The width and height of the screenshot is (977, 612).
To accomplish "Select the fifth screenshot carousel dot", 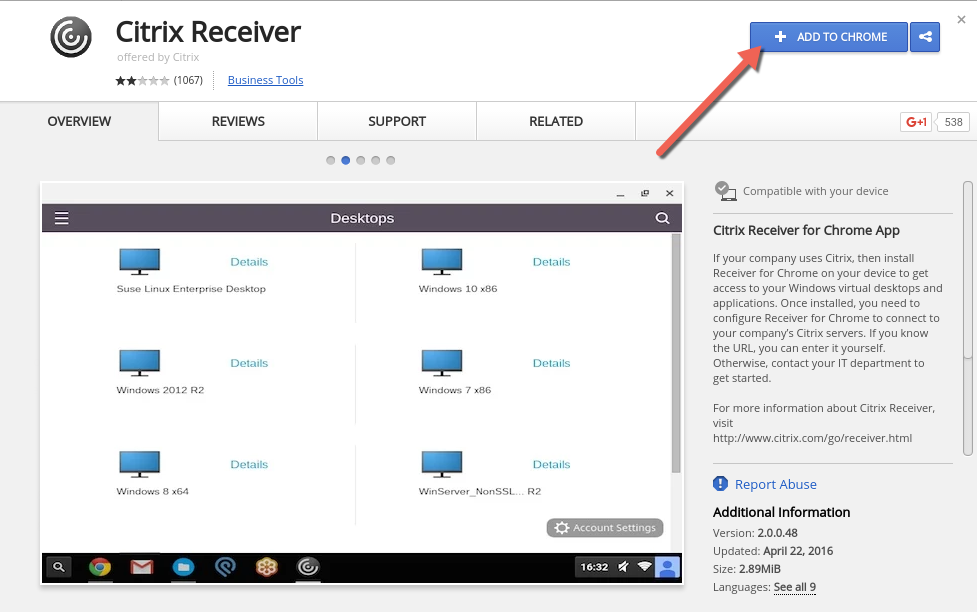I will [390, 160].
